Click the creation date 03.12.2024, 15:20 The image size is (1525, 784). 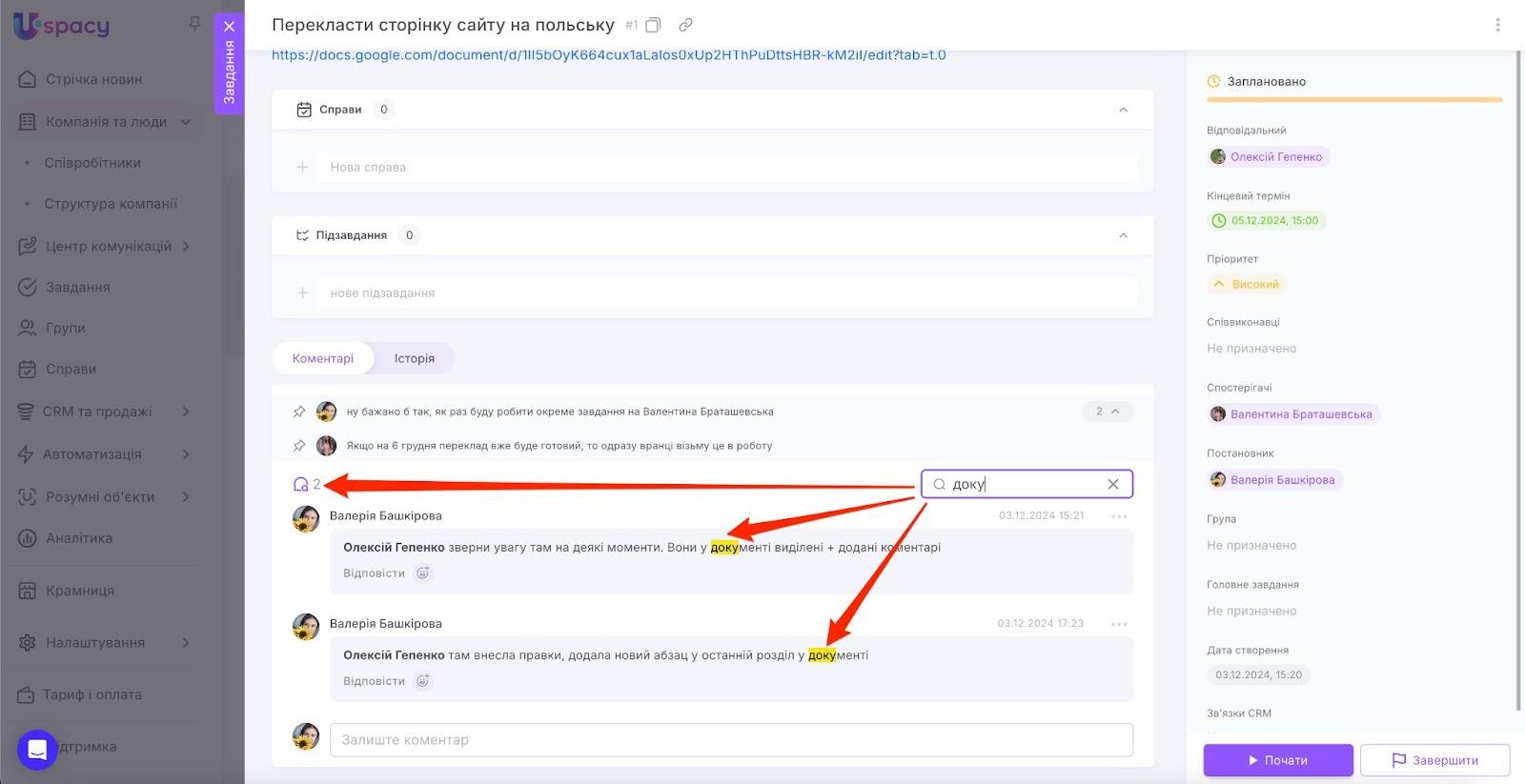click(x=1258, y=675)
